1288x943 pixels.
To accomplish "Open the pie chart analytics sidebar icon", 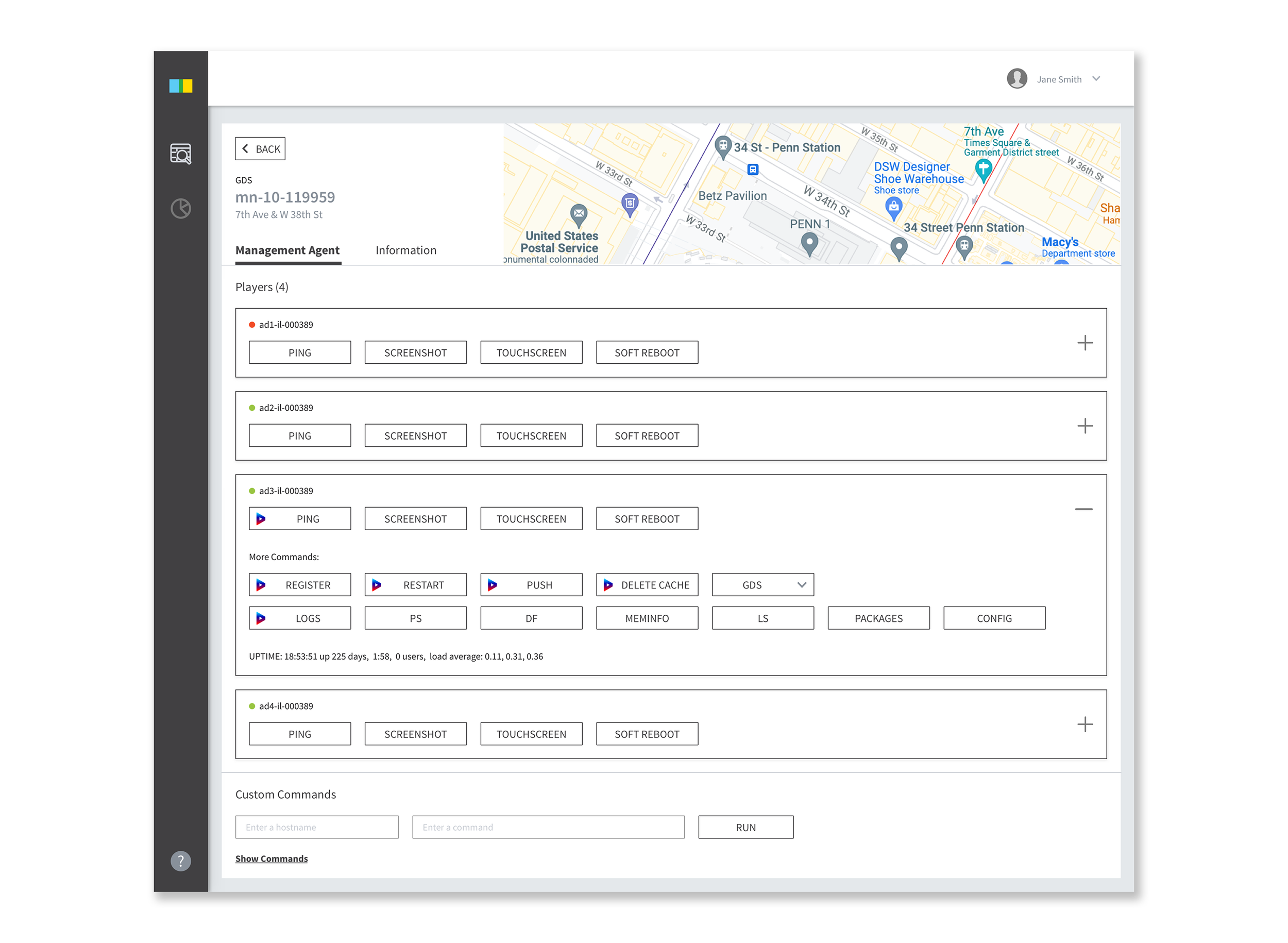I will coord(180,208).
